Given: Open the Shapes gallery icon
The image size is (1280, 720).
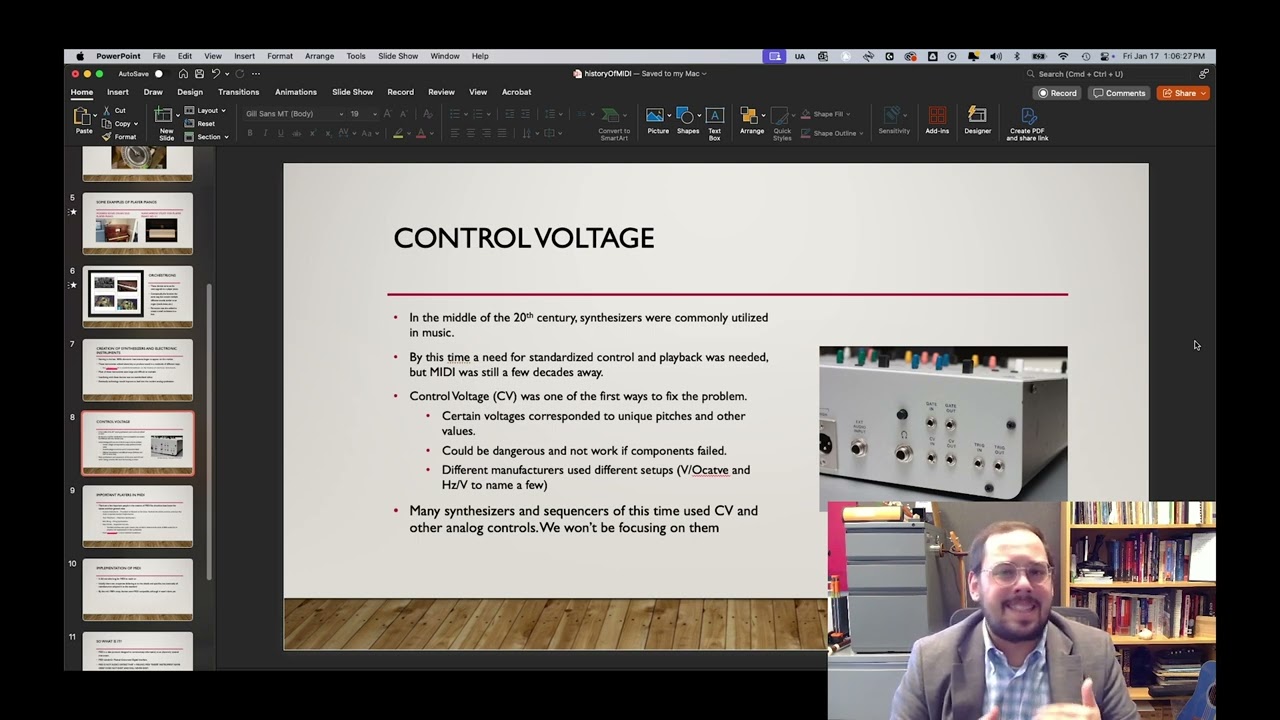Looking at the screenshot, I should [686, 116].
